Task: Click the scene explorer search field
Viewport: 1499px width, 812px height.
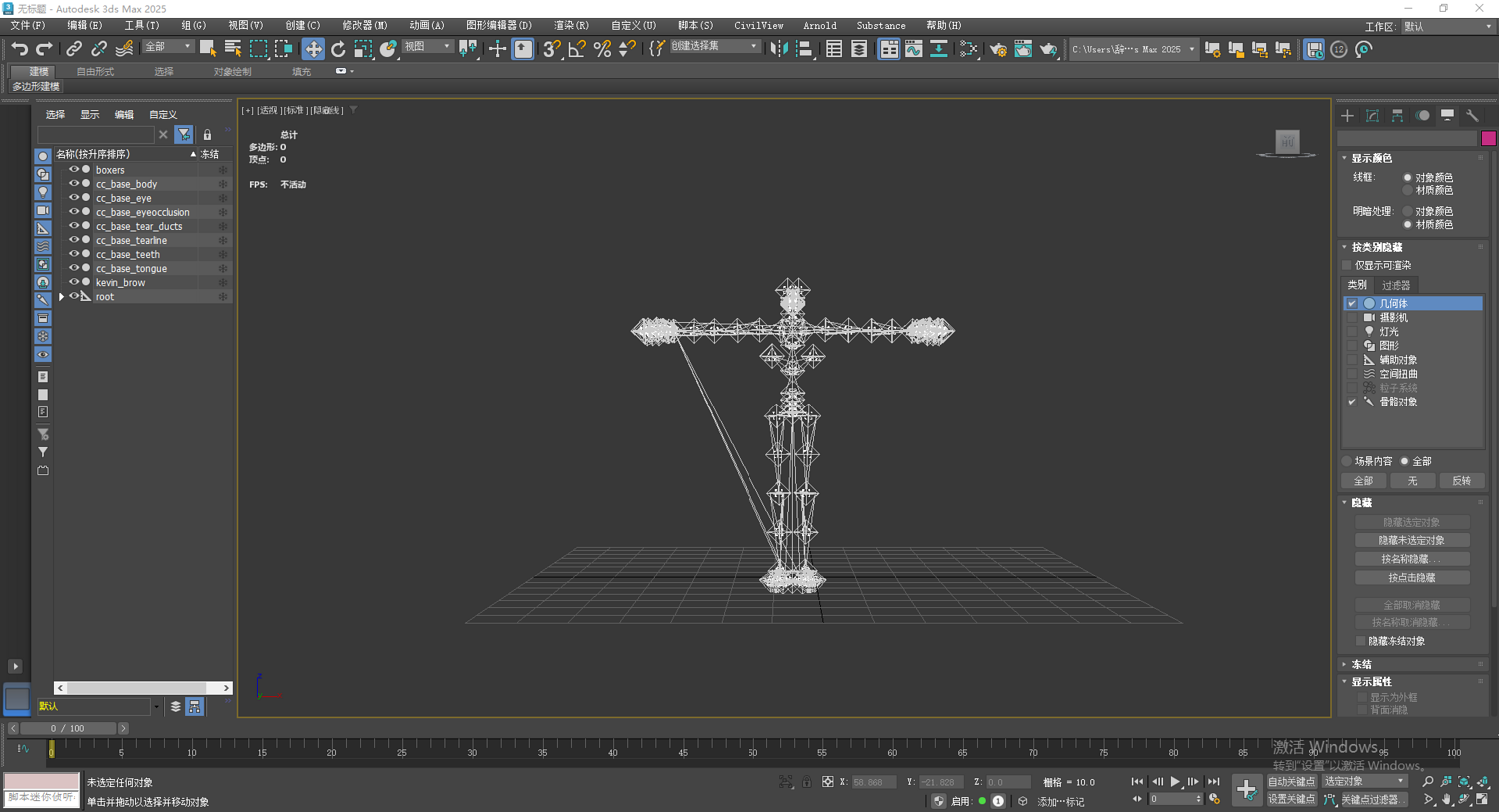Action: point(96,134)
